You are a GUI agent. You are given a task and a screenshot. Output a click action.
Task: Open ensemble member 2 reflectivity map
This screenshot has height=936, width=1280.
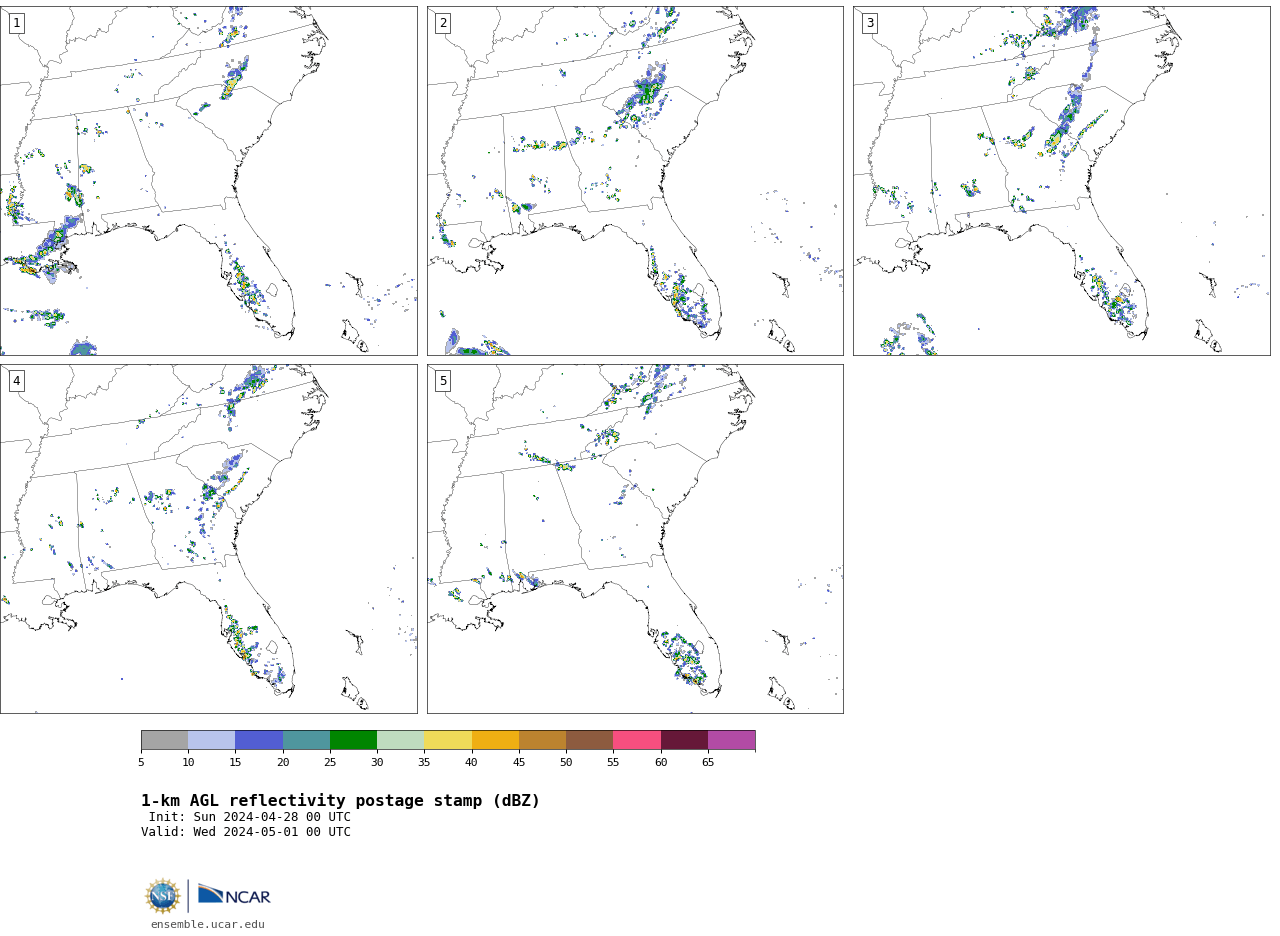(635, 181)
